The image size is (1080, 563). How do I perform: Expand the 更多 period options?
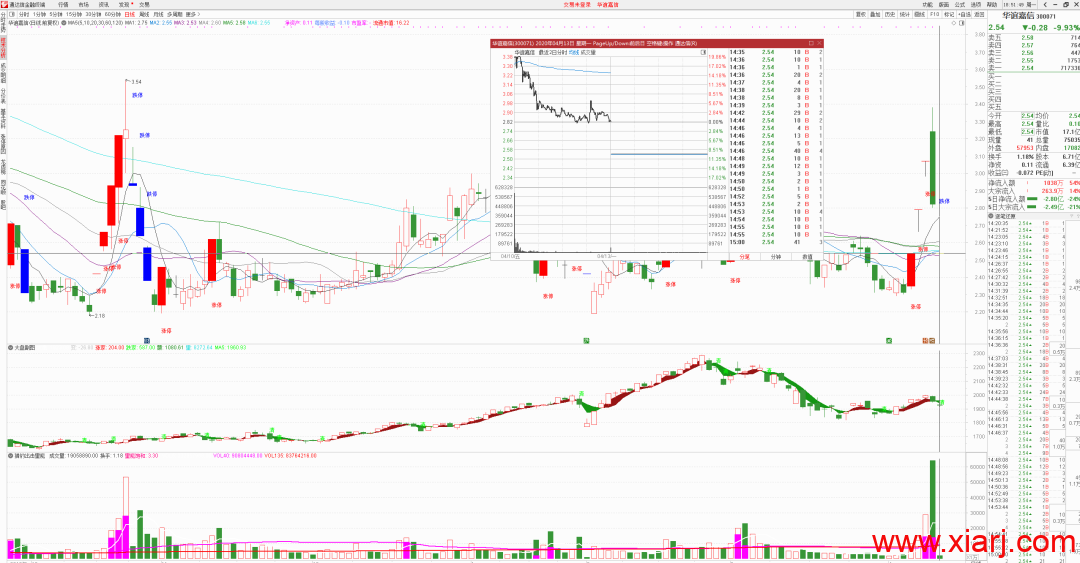(x=193, y=14)
